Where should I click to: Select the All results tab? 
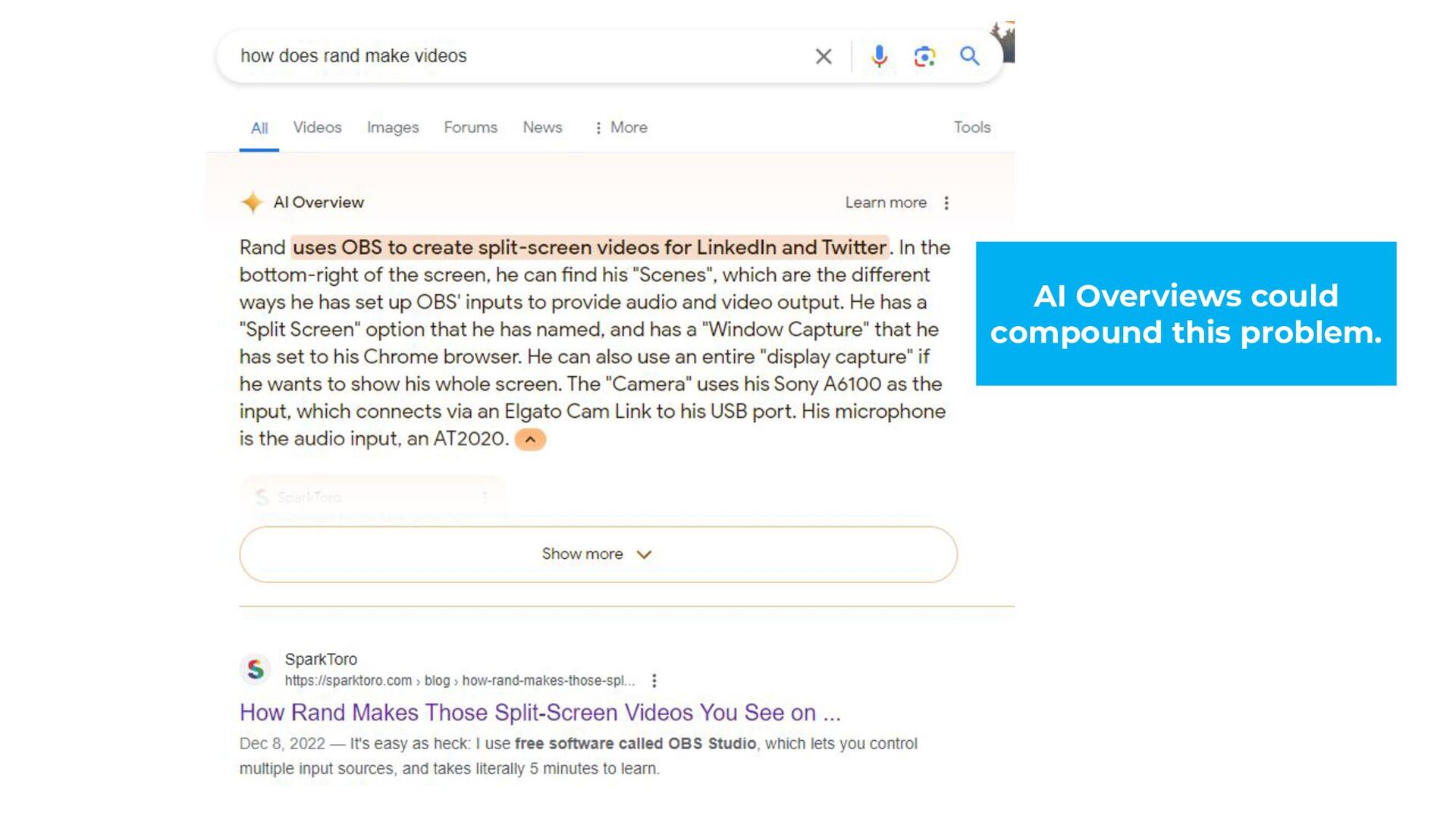[259, 128]
